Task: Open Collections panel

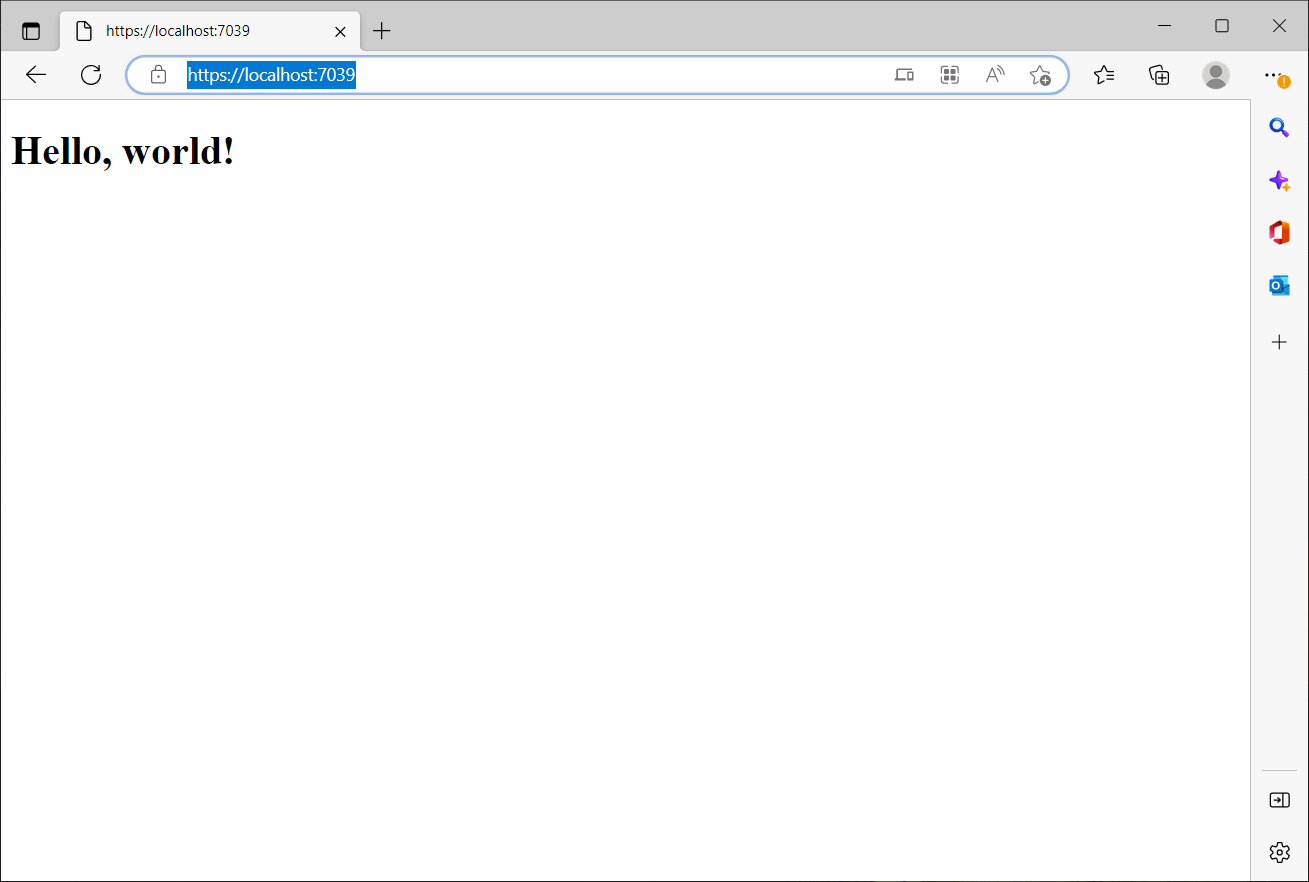Action: point(1159,75)
